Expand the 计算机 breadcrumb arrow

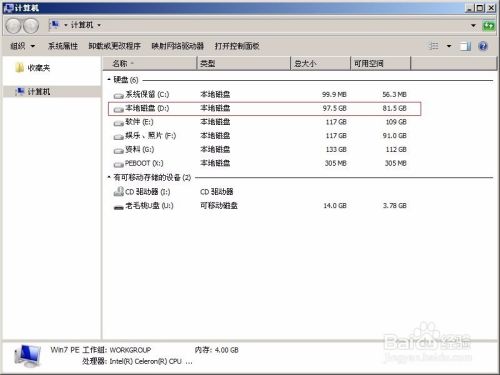coord(99,25)
